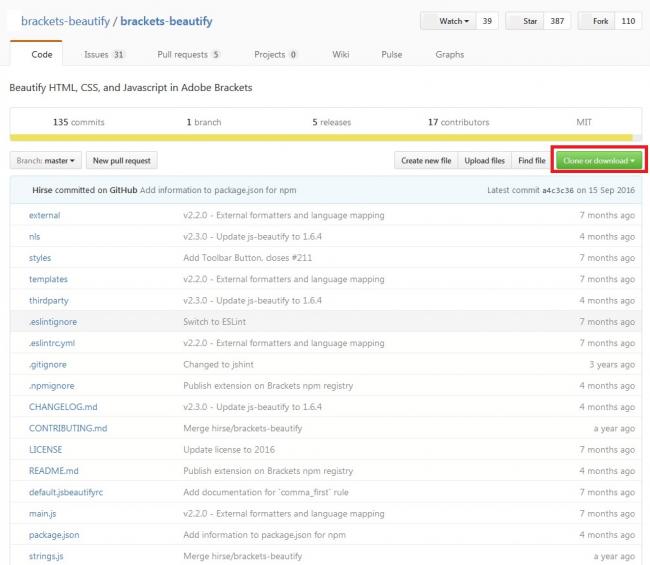Open the nls folder
This screenshot has height=565, width=650.
point(34,237)
